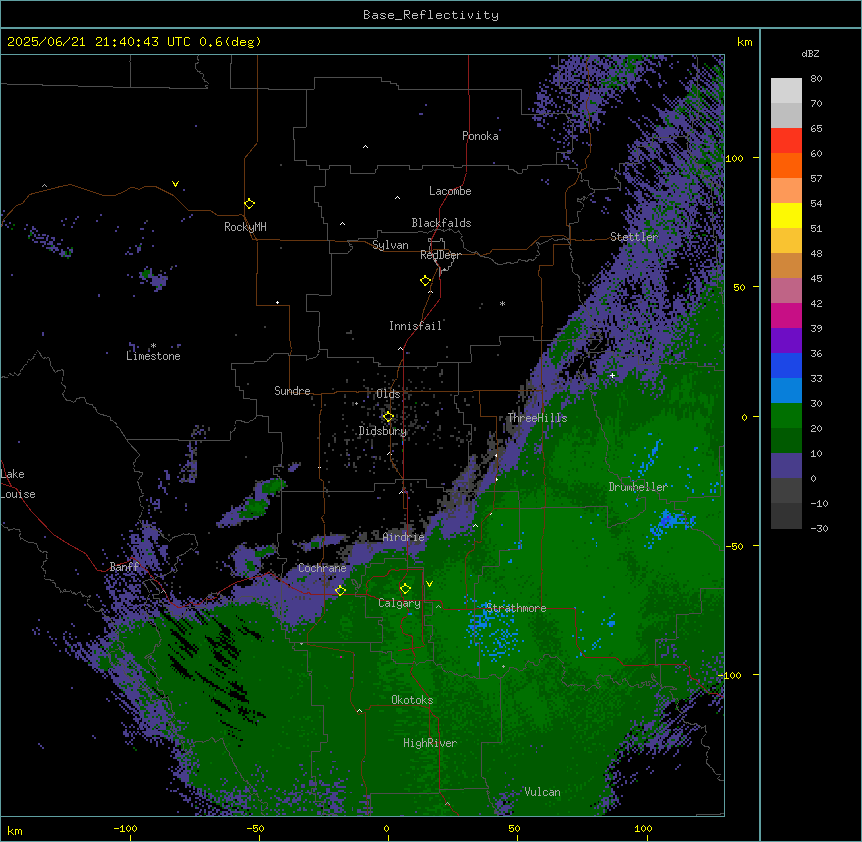Click the -100 tick label on bottom axis
Viewport: 862px width, 842px height.
click(x=126, y=828)
